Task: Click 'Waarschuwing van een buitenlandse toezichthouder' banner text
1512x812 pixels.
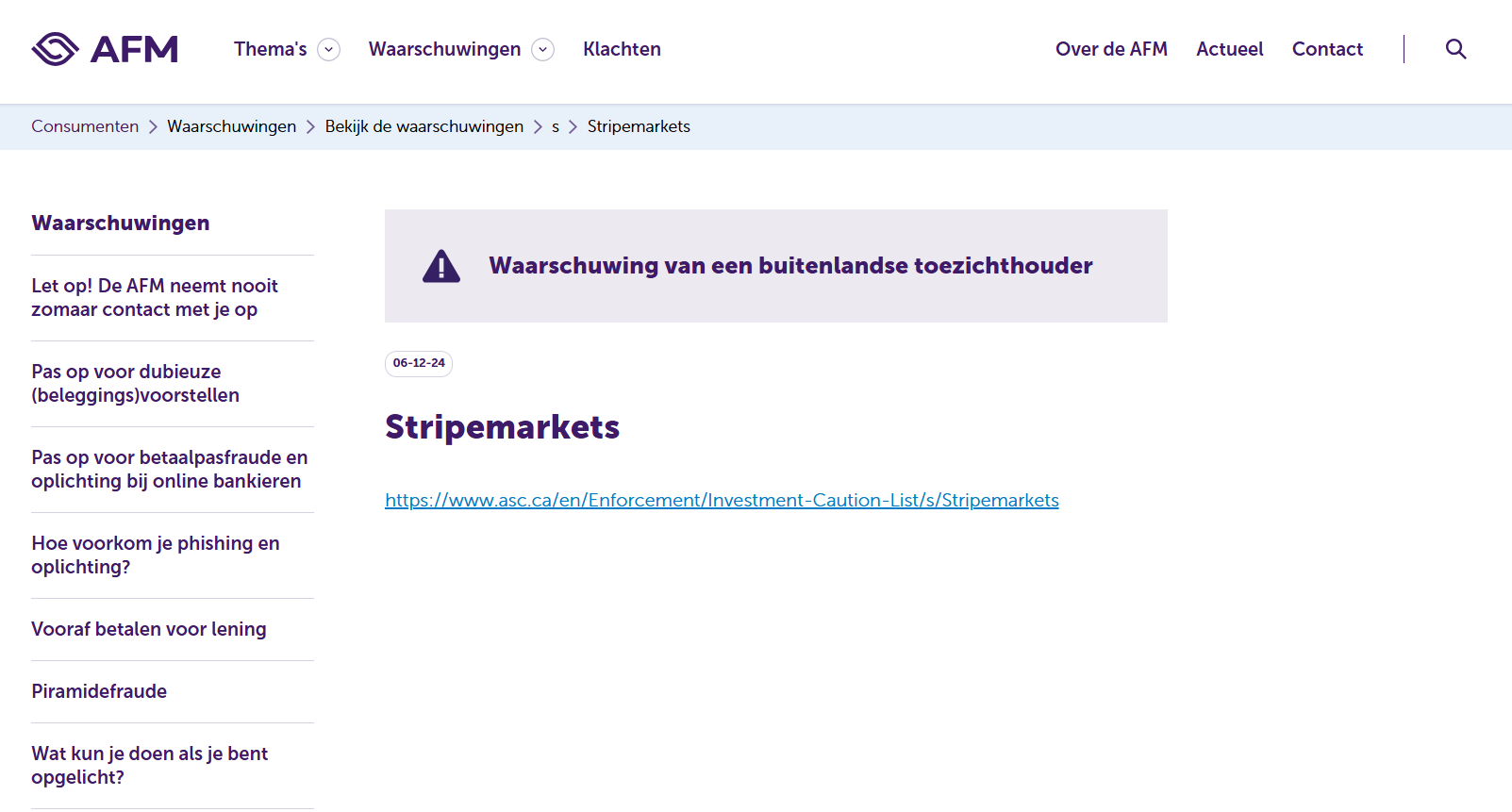Action: 790,266
